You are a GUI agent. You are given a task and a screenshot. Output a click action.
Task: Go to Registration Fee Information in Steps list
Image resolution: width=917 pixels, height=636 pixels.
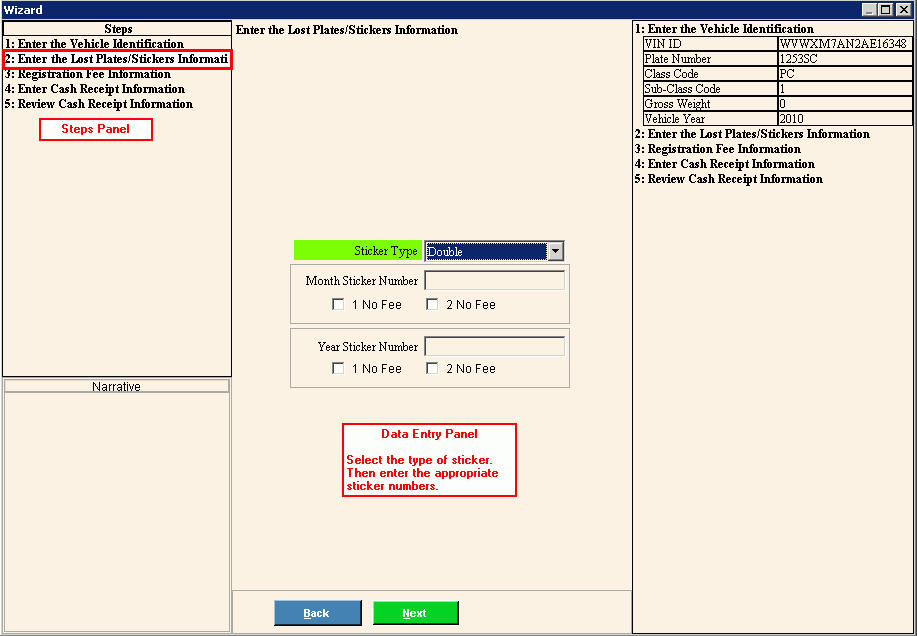[87, 74]
